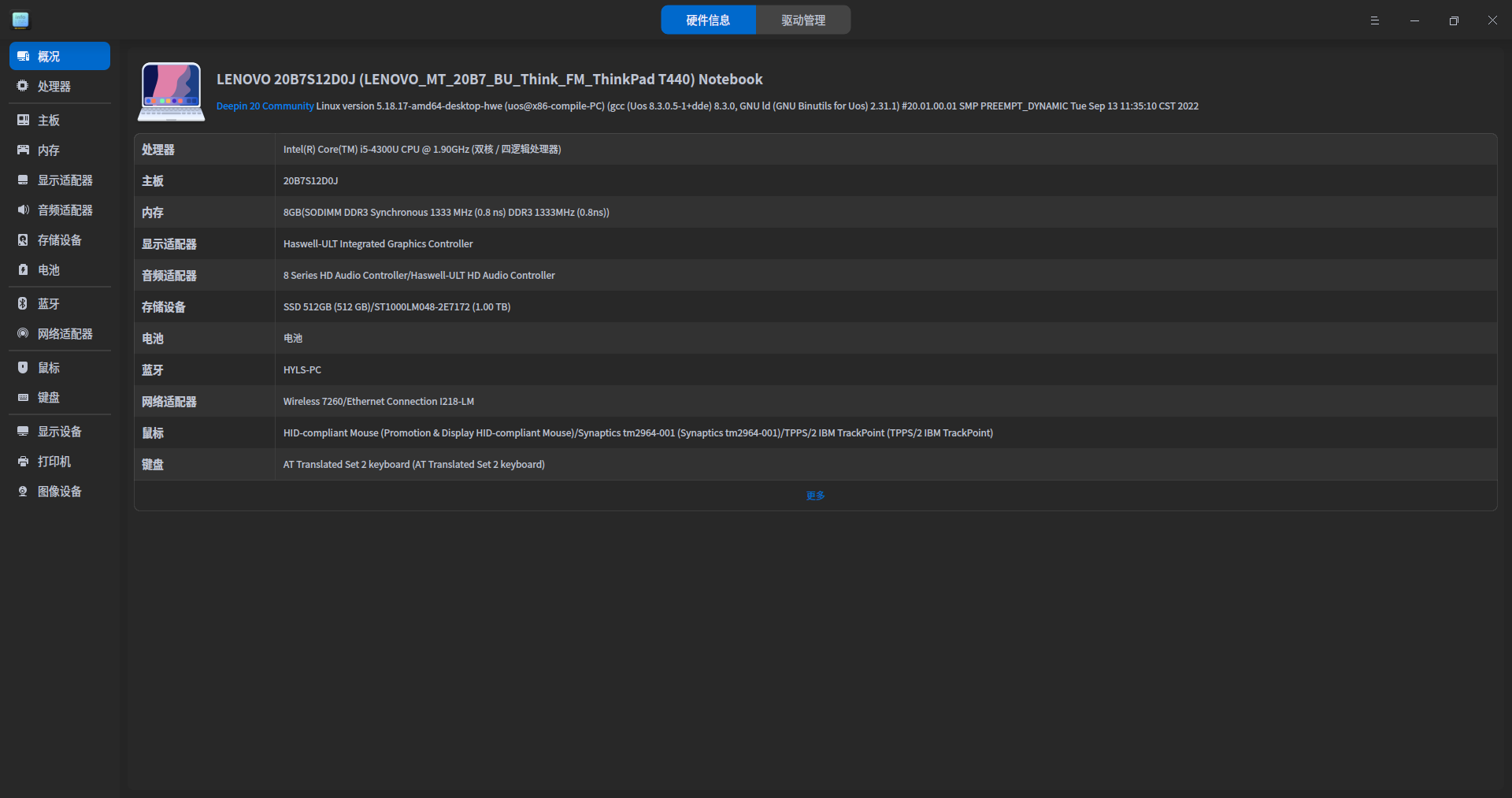Viewport: 1512px width, 798px height.
Task: Open the Deepin 20 Community link
Action: click(265, 106)
